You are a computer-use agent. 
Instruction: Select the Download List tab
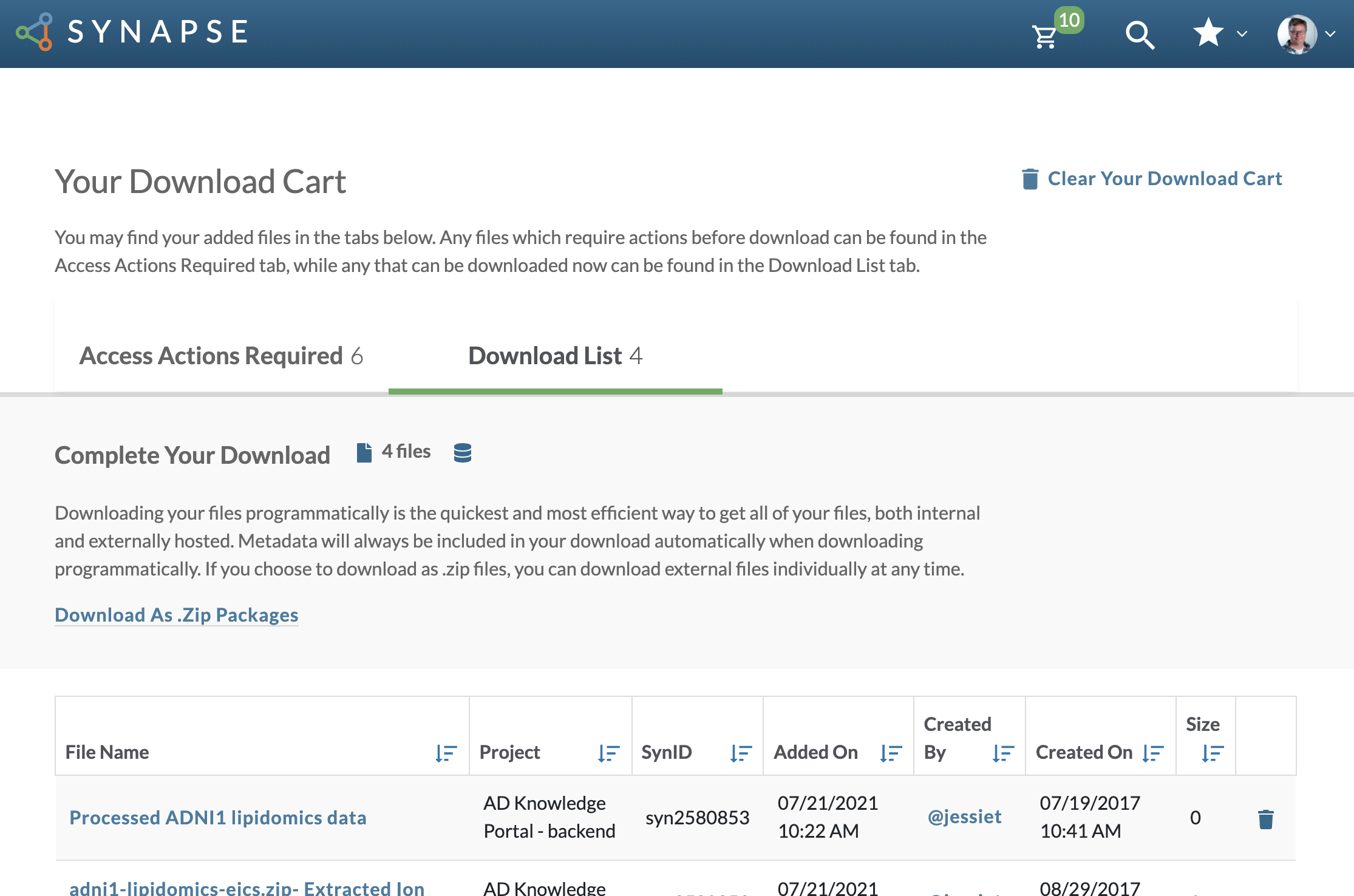pyautogui.click(x=555, y=356)
